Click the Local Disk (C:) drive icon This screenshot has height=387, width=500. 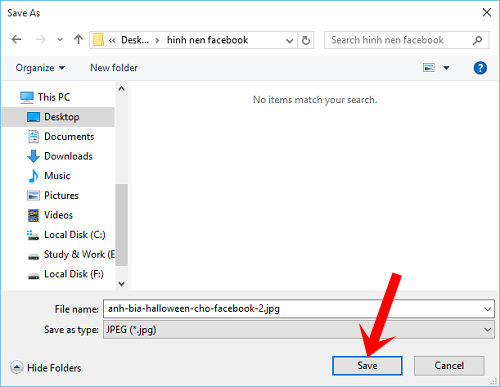tap(33, 235)
